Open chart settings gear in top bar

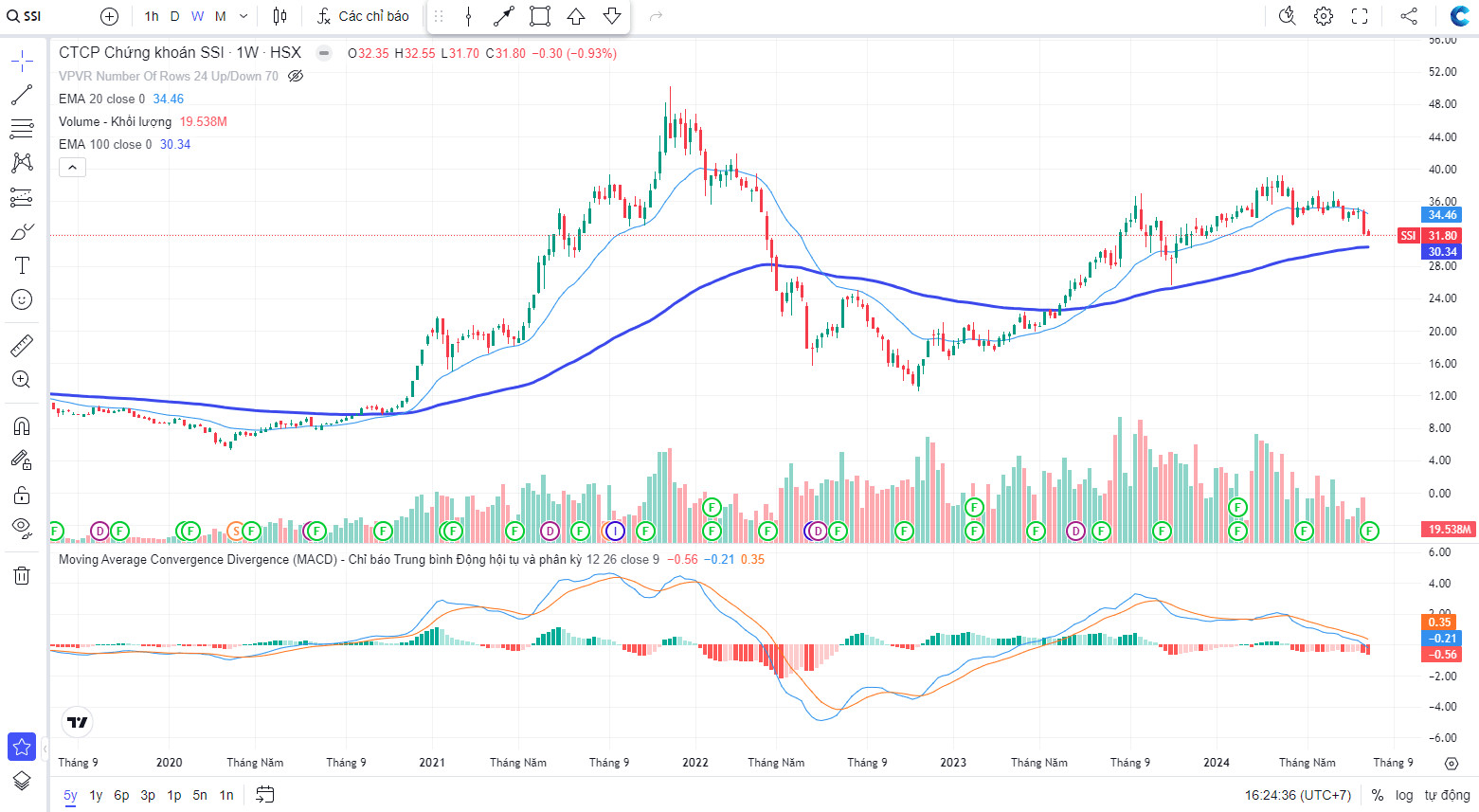click(x=1324, y=16)
